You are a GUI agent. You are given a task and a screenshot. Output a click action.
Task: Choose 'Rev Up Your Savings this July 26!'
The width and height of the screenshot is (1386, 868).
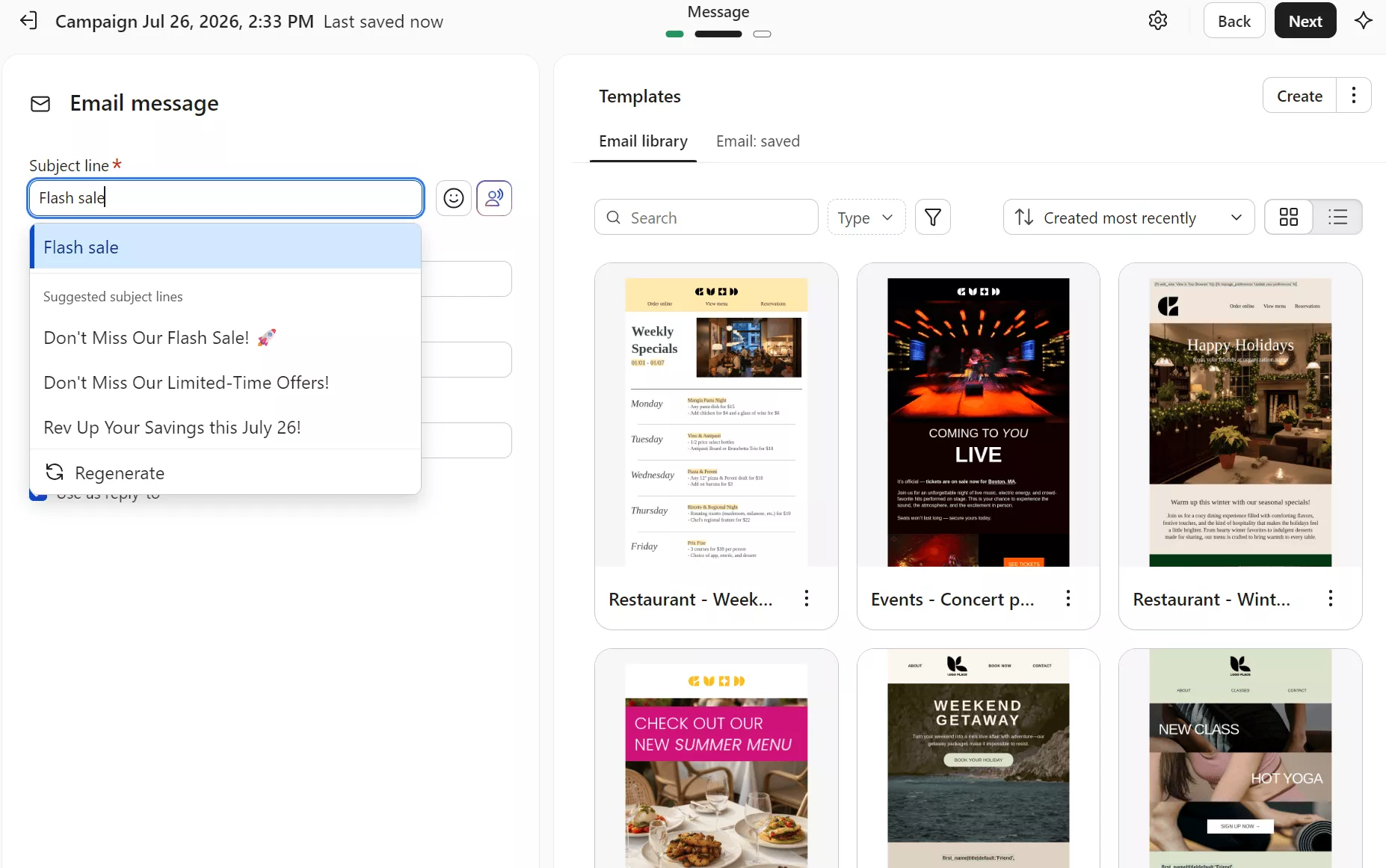[x=225, y=428]
